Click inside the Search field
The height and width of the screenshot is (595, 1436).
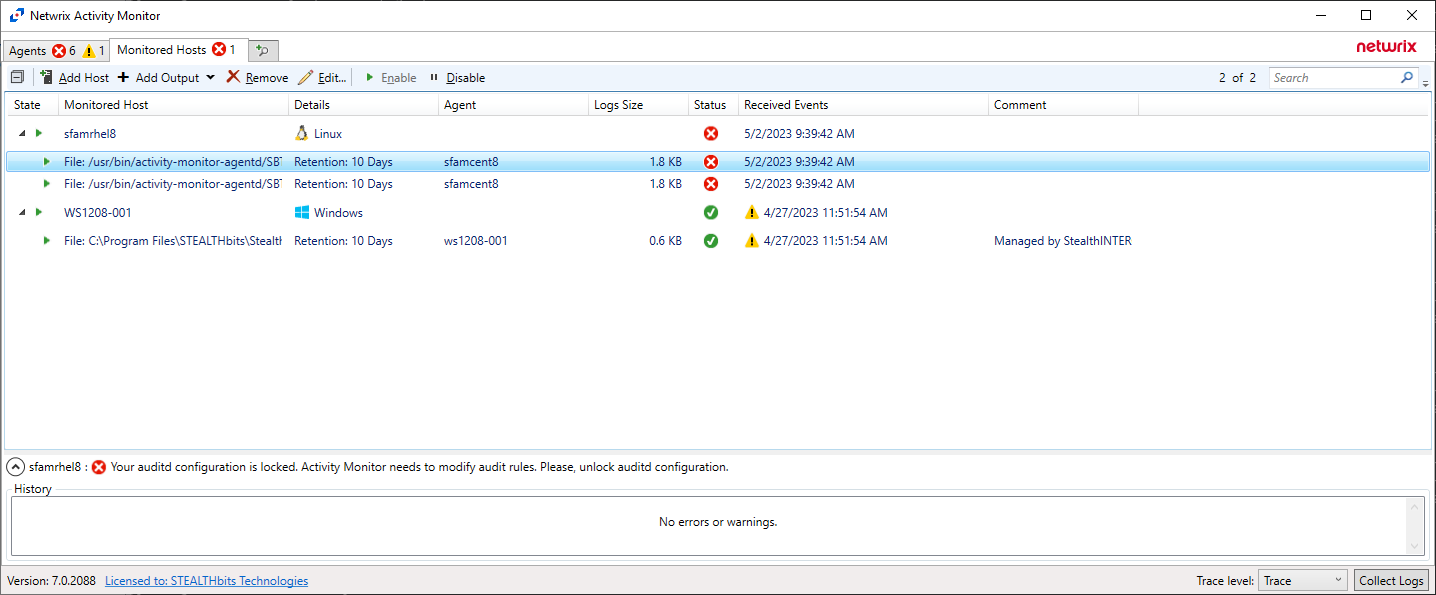point(1330,77)
